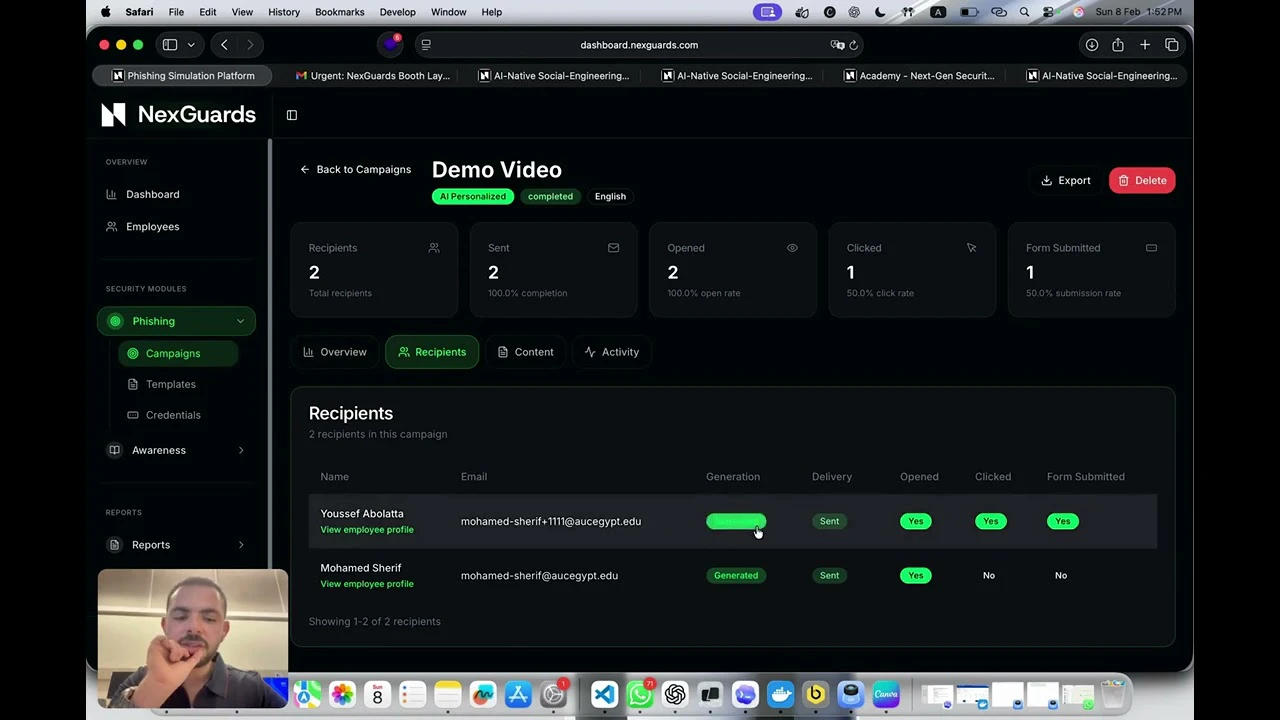Click Generated badge in Mohamed Sherif row
The image size is (1280, 720).
[736, 576]
